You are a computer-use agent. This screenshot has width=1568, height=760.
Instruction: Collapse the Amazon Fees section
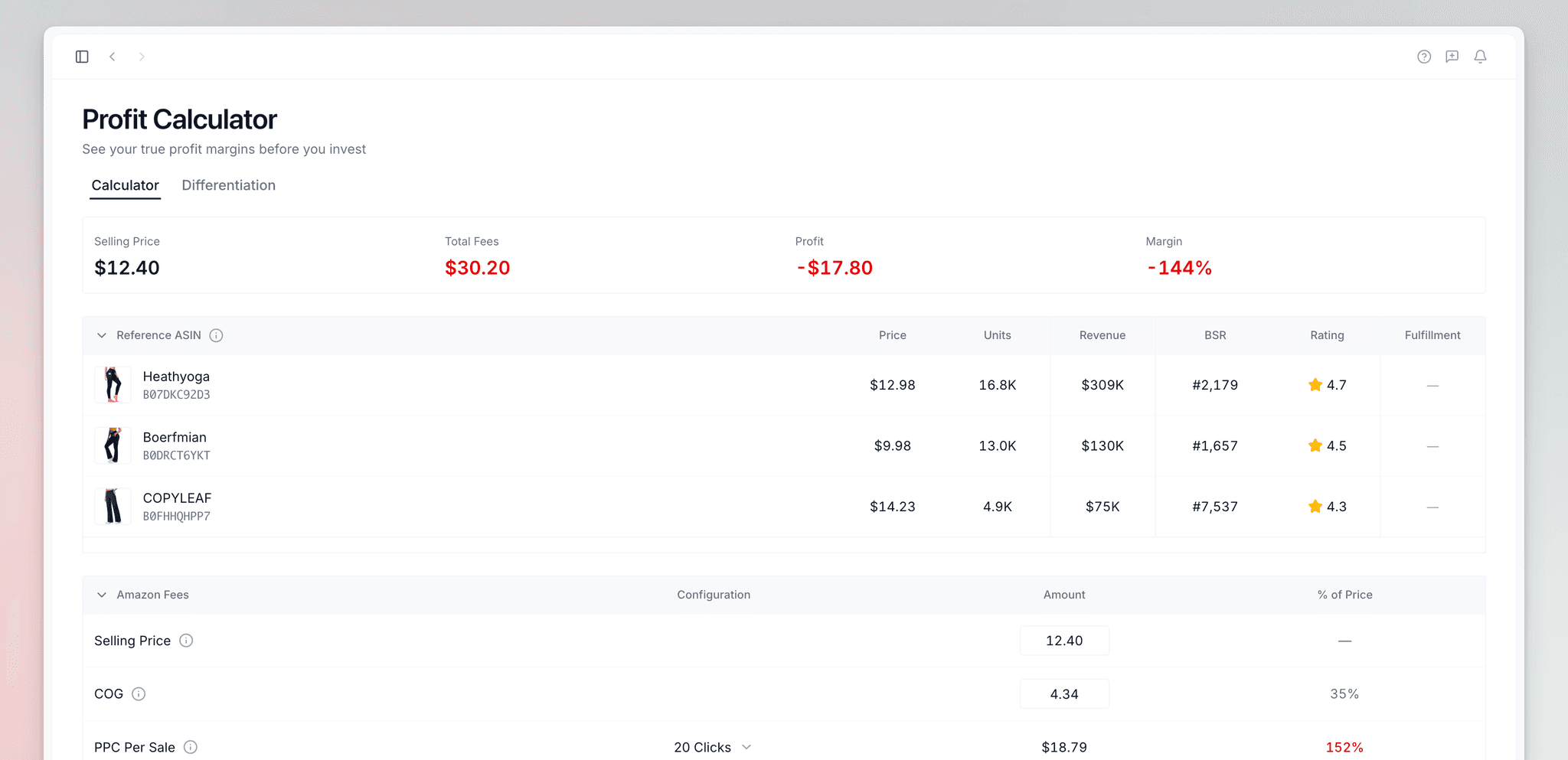[102, 595]
